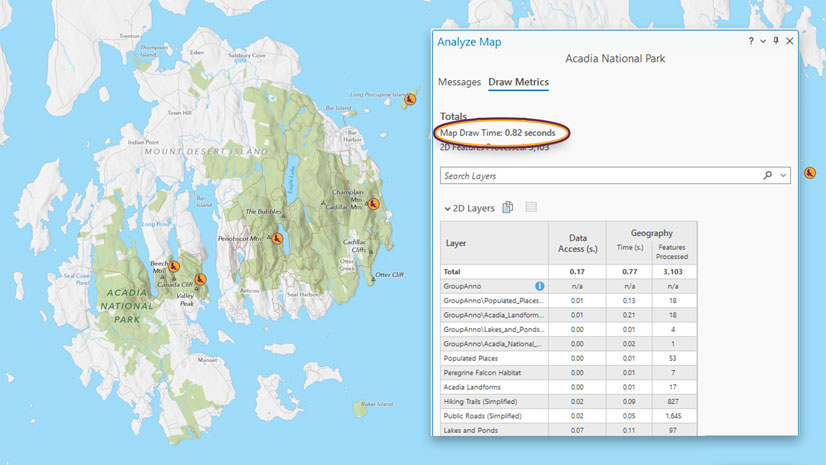This screenshot has height=465, width=826.
Task: Click the Mount Desert Island map label
Action: [206, 151]
